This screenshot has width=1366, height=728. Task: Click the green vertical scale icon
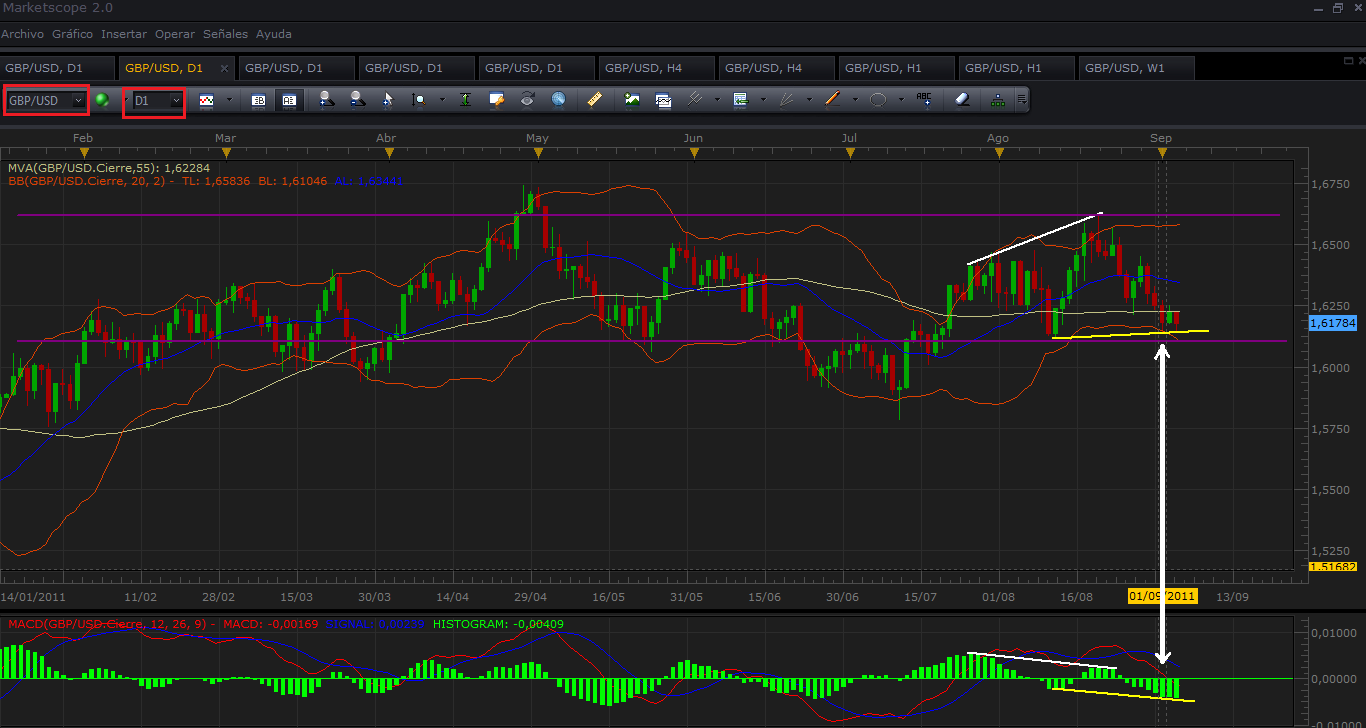(465, 100)
